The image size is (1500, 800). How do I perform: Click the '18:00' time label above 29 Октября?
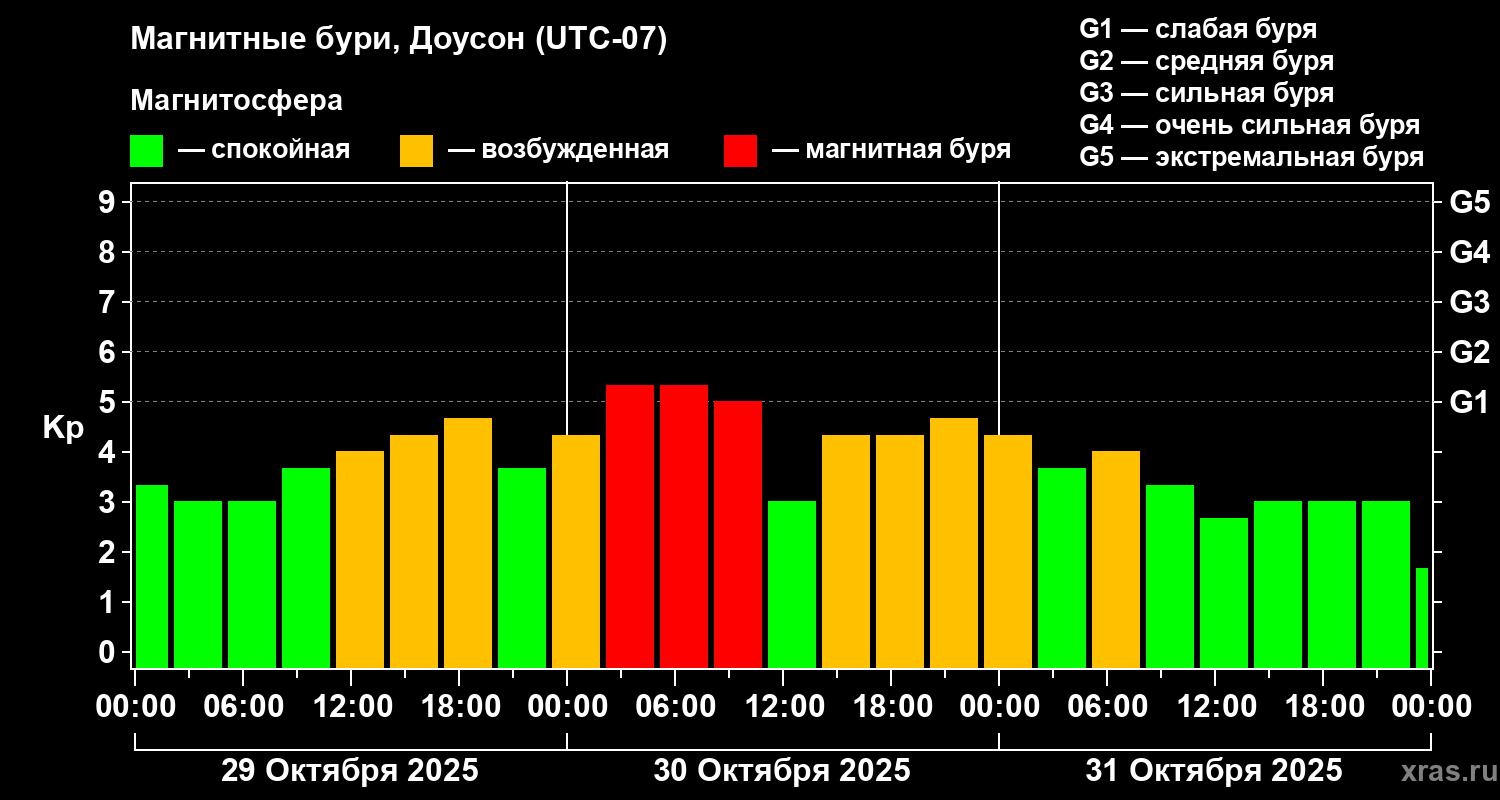pyautogui.click(x=460, y=707)
